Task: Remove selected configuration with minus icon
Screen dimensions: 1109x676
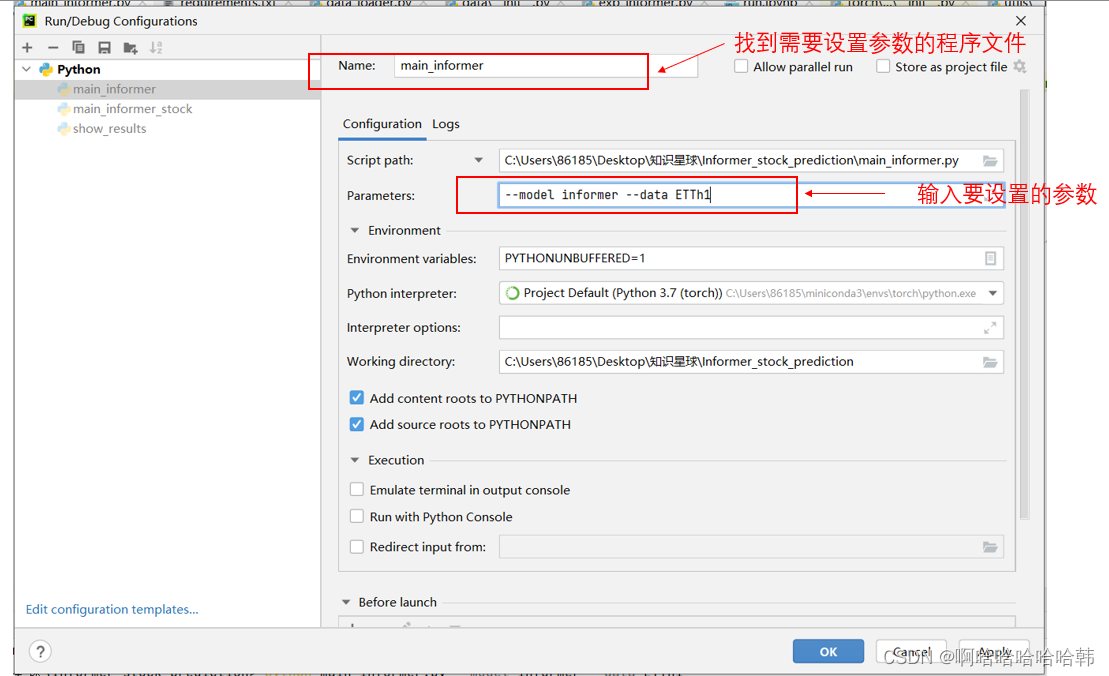Action: click(x=53, y=47)
